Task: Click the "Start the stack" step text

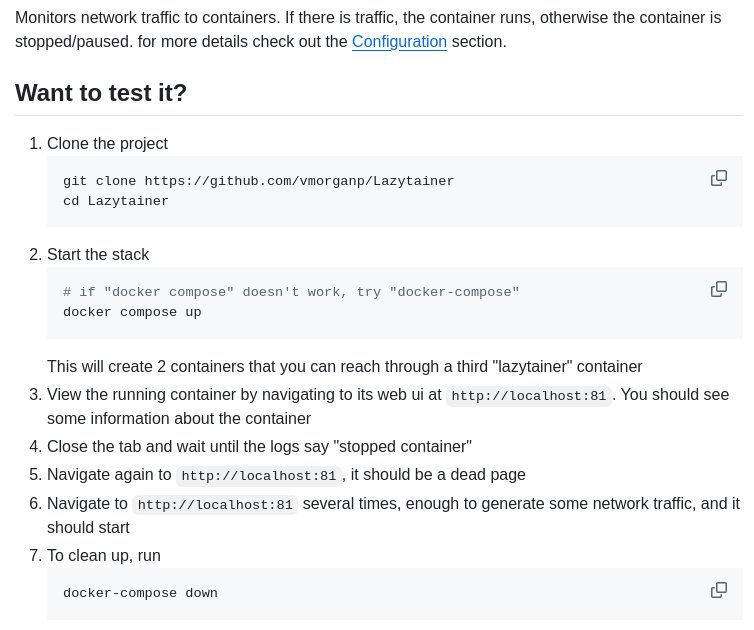Action: tap(98, 254)
